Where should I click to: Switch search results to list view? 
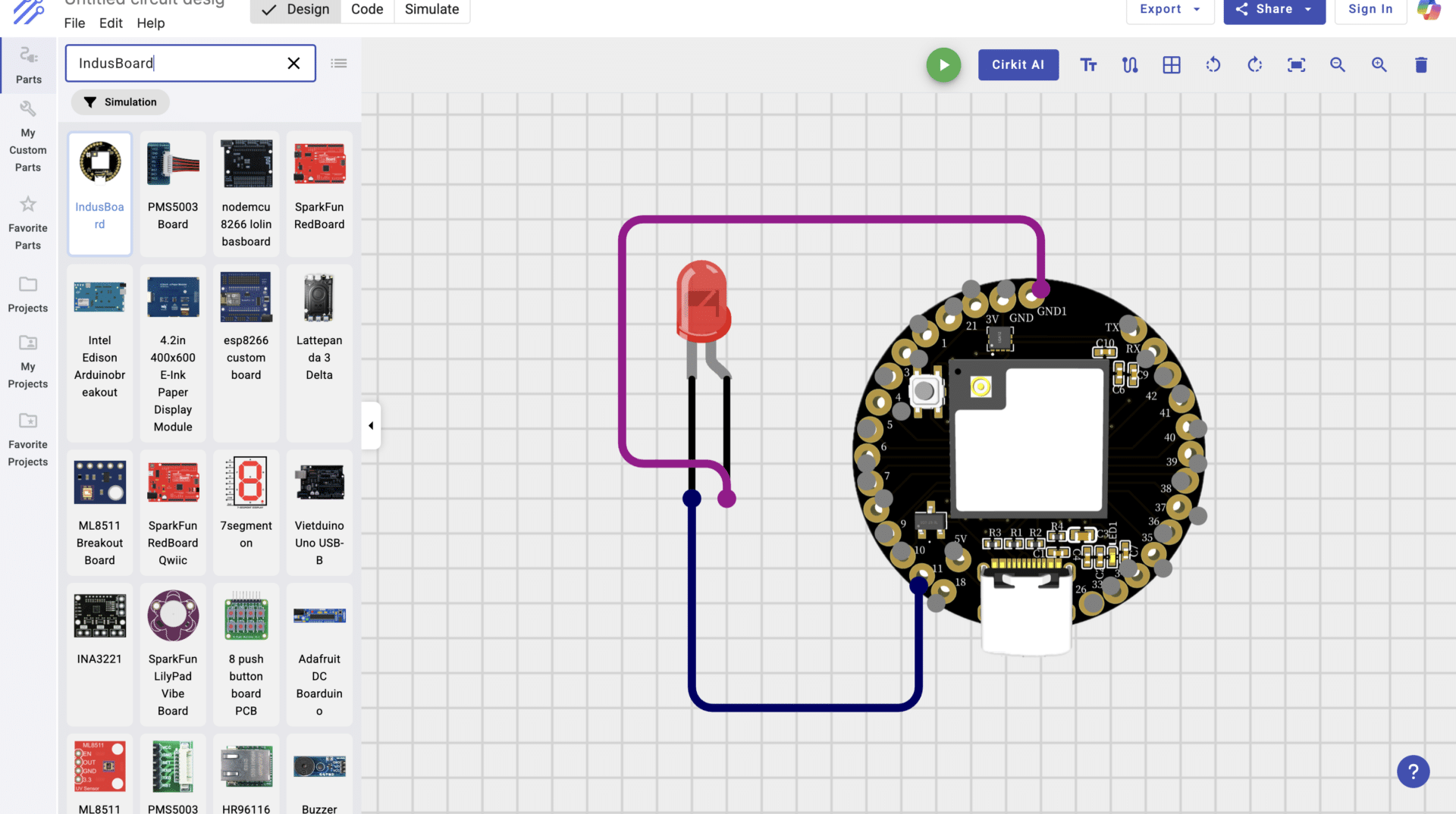point(339,63)
